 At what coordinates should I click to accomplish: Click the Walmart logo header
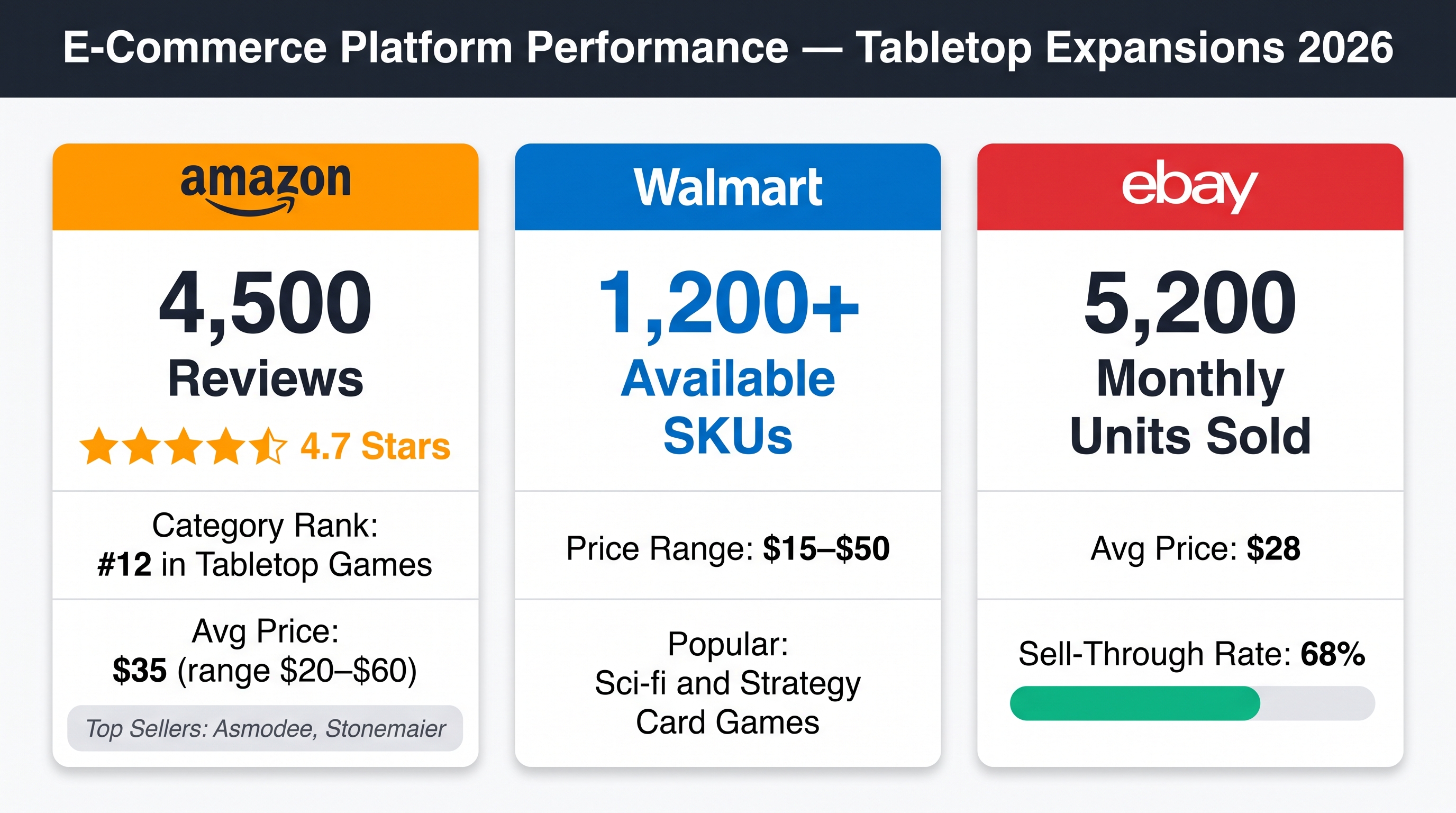point(727,187)
